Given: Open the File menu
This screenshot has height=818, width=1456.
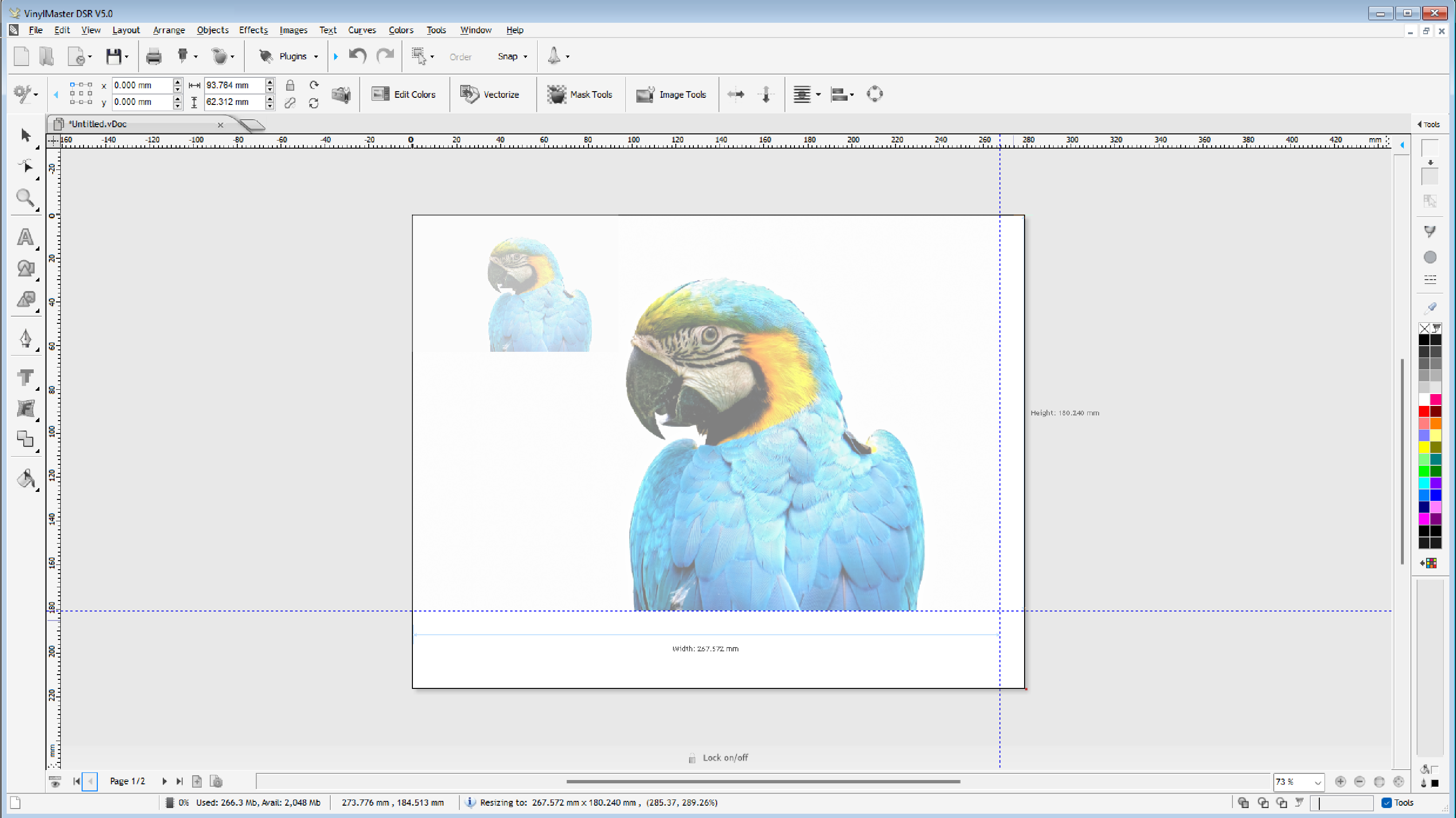Looking at the screenshot, I should pyautogui.click(x=36, y=30).
